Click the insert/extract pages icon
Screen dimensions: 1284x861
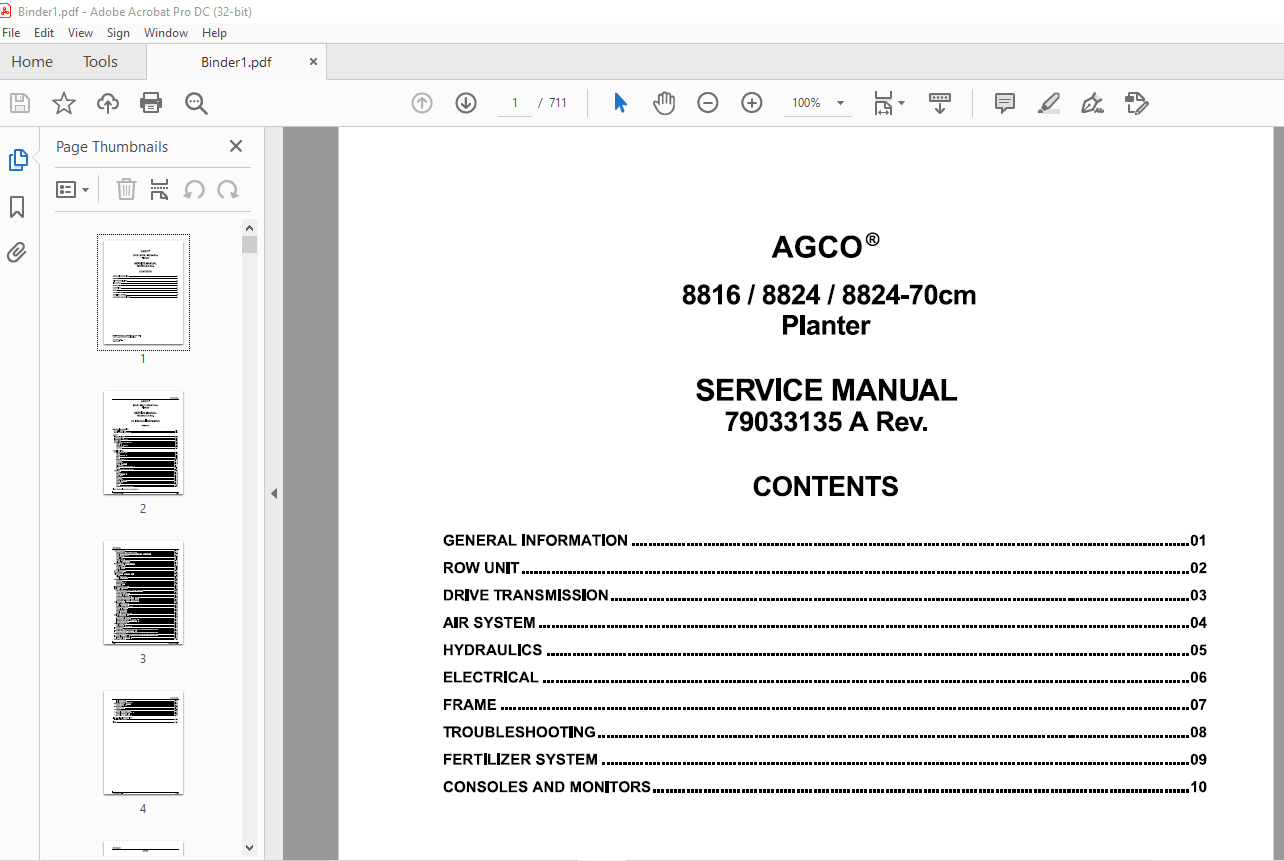[x=160, y=189]
